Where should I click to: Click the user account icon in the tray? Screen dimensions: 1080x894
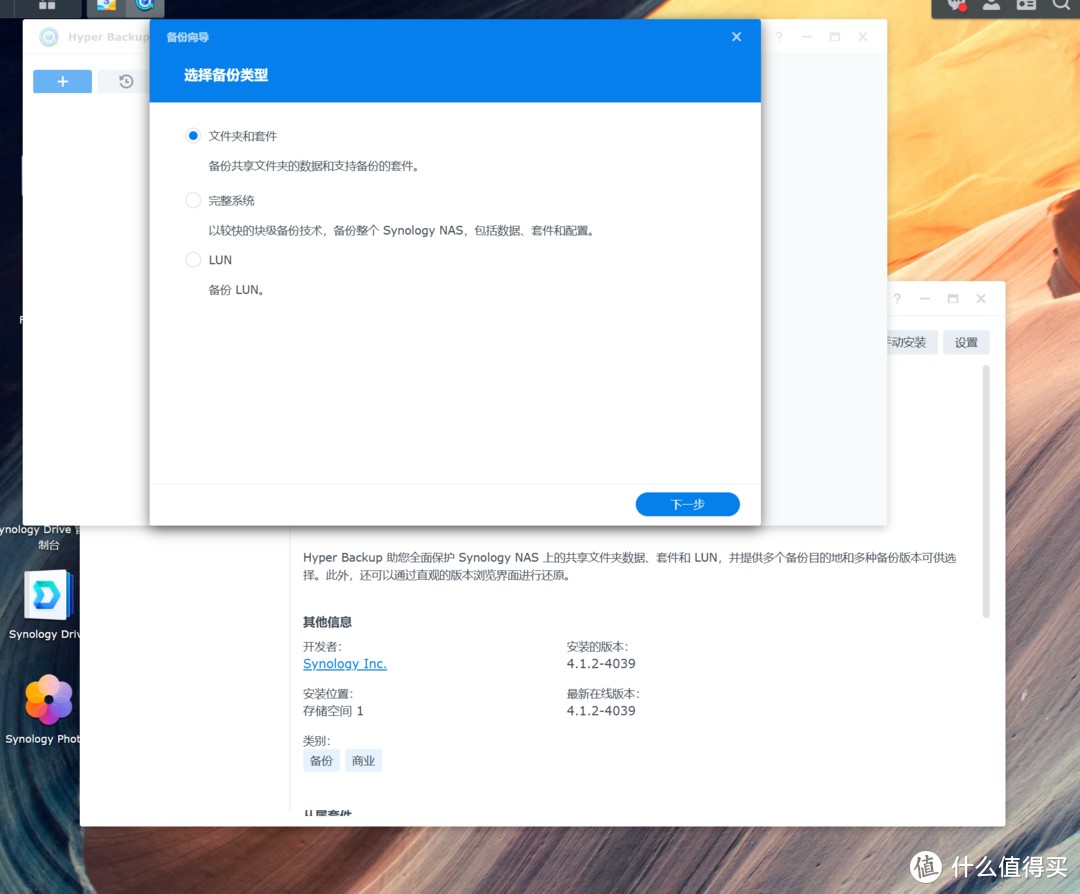tap(991, 6)
